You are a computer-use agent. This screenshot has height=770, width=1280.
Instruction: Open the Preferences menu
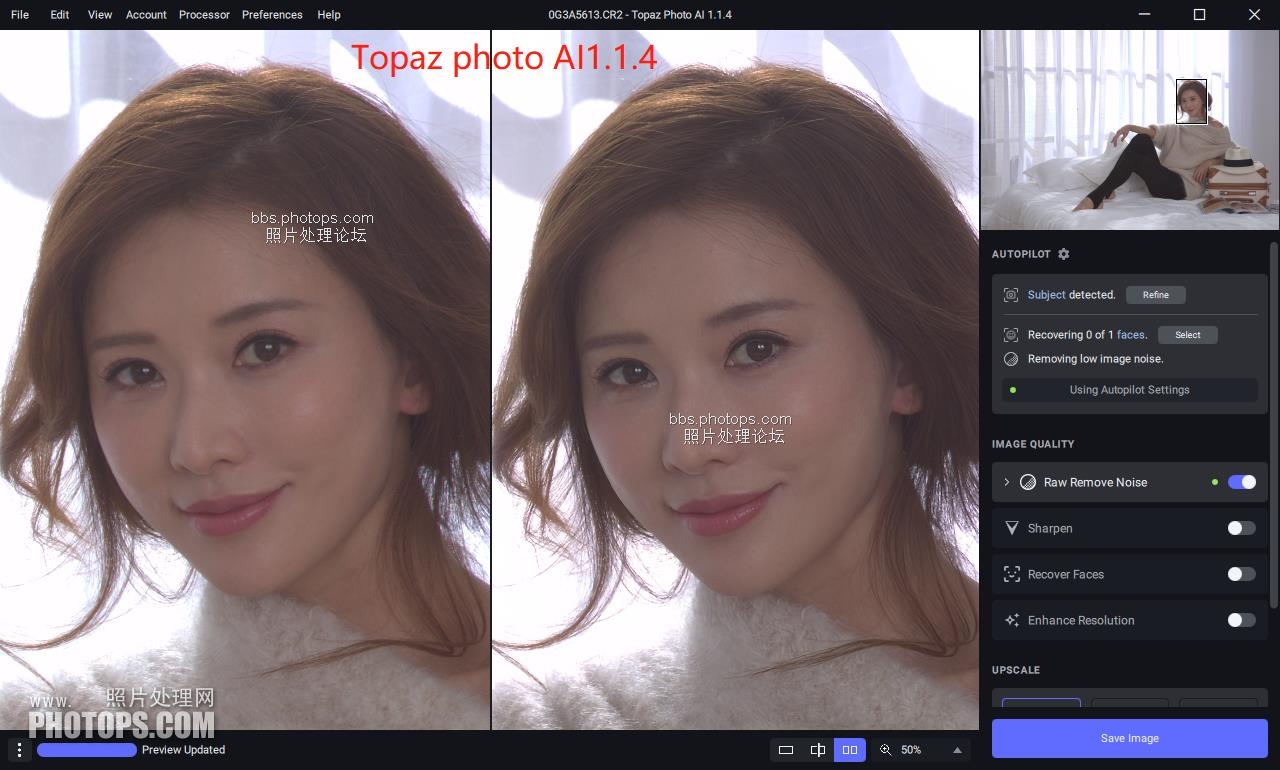coord(272,15)
